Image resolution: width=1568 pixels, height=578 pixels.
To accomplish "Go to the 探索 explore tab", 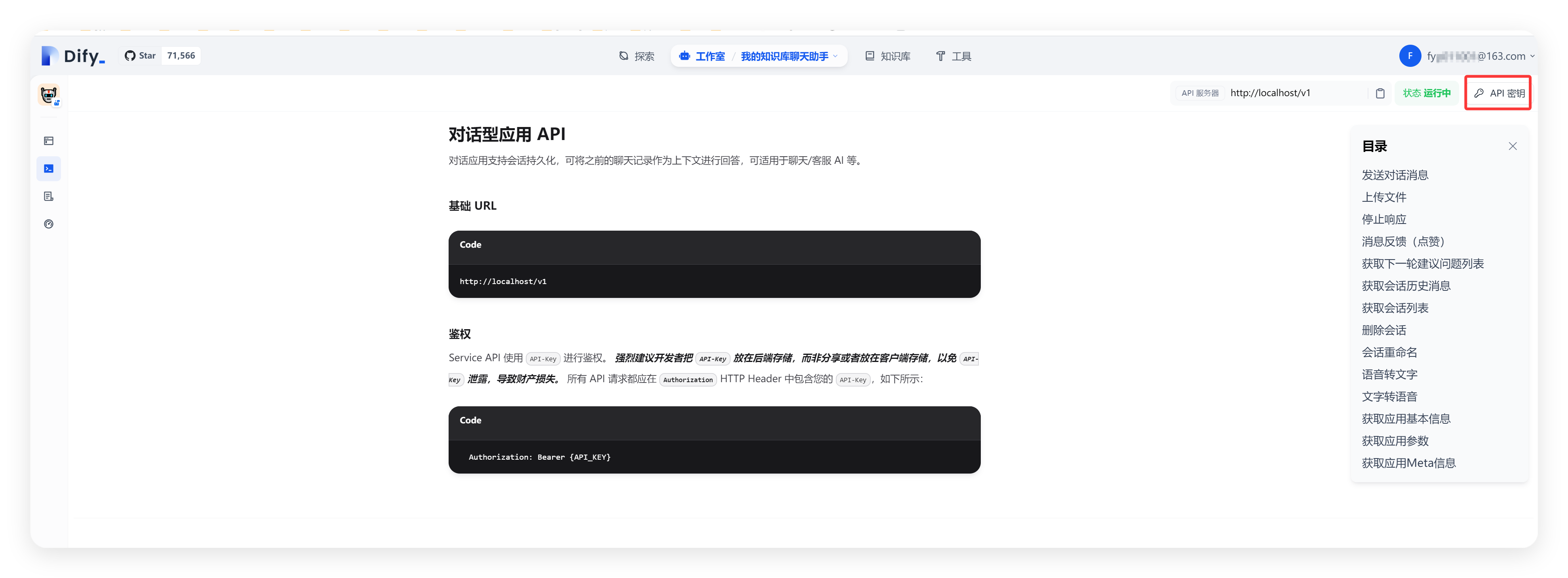I will pyautogui.click(x=637, y=56).
